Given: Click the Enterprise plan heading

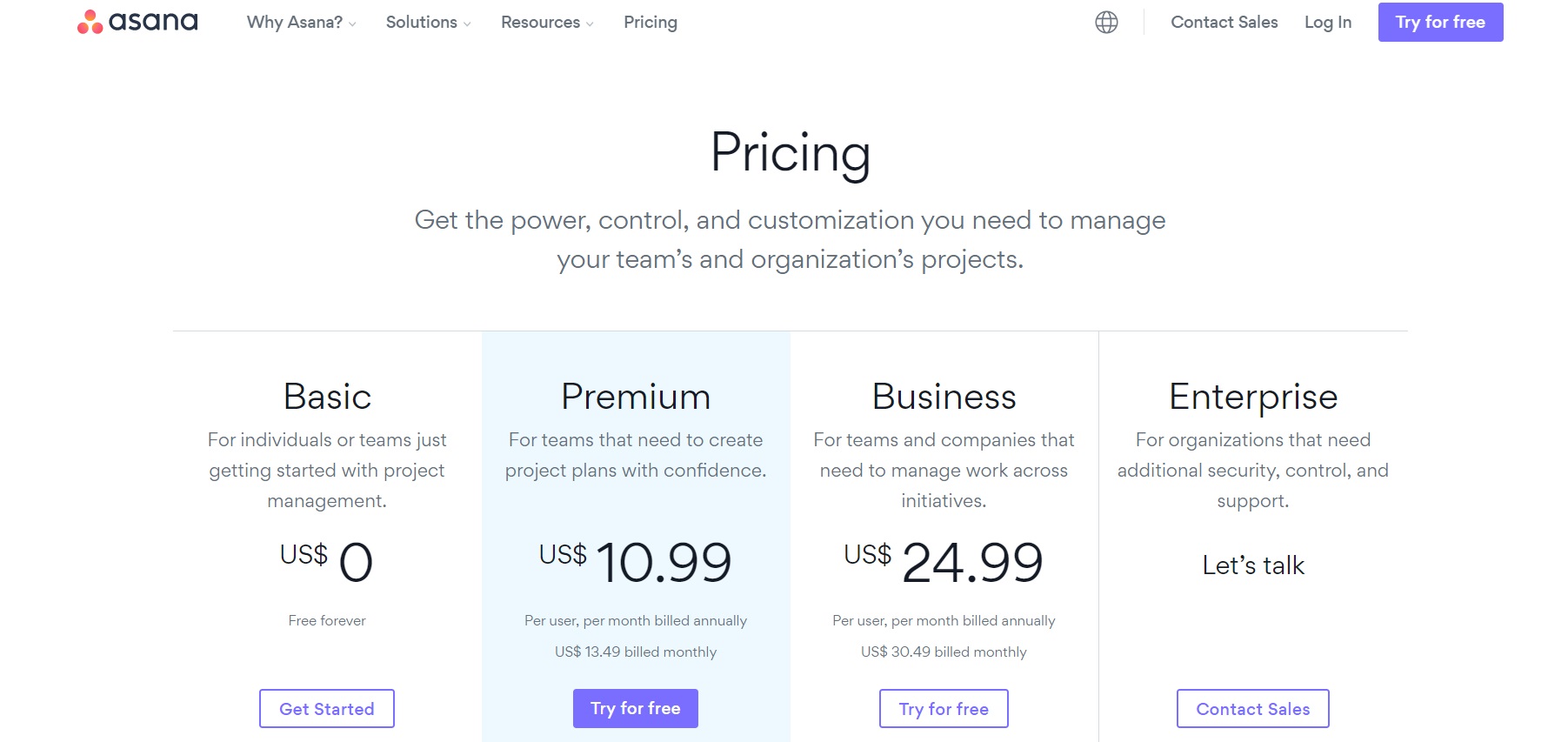Looking at the screenshot, I should pyautogui.click(x=1252, y=398).
